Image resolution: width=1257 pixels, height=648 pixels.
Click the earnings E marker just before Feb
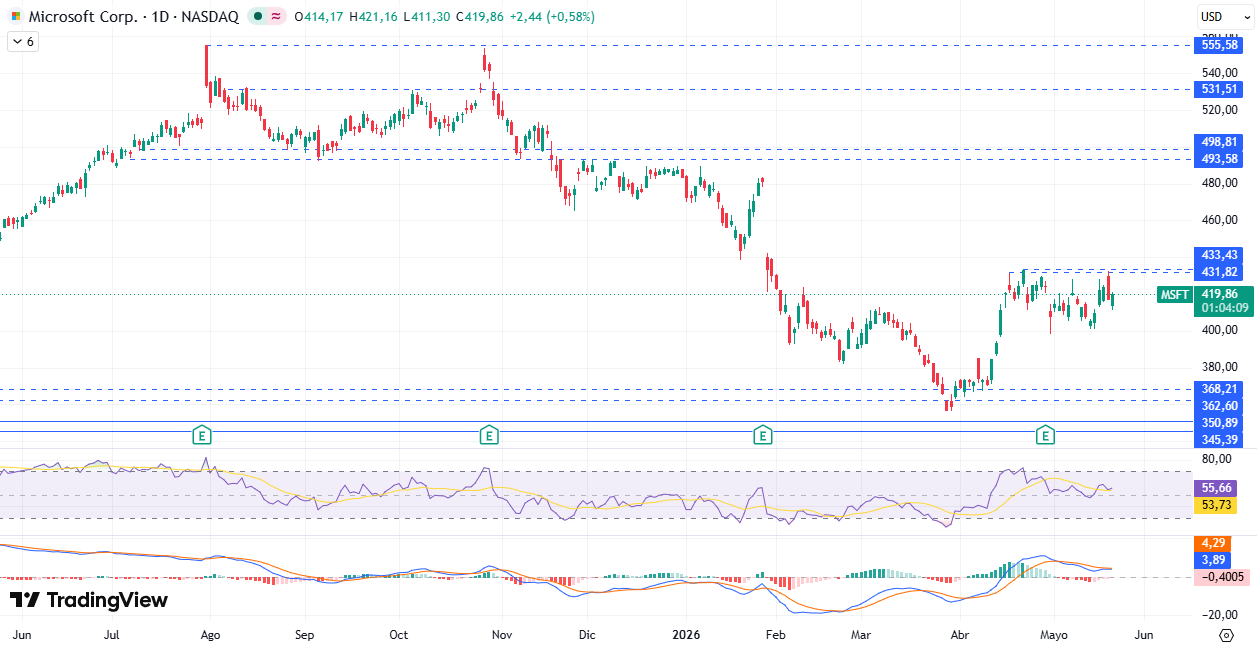point(763,435)
